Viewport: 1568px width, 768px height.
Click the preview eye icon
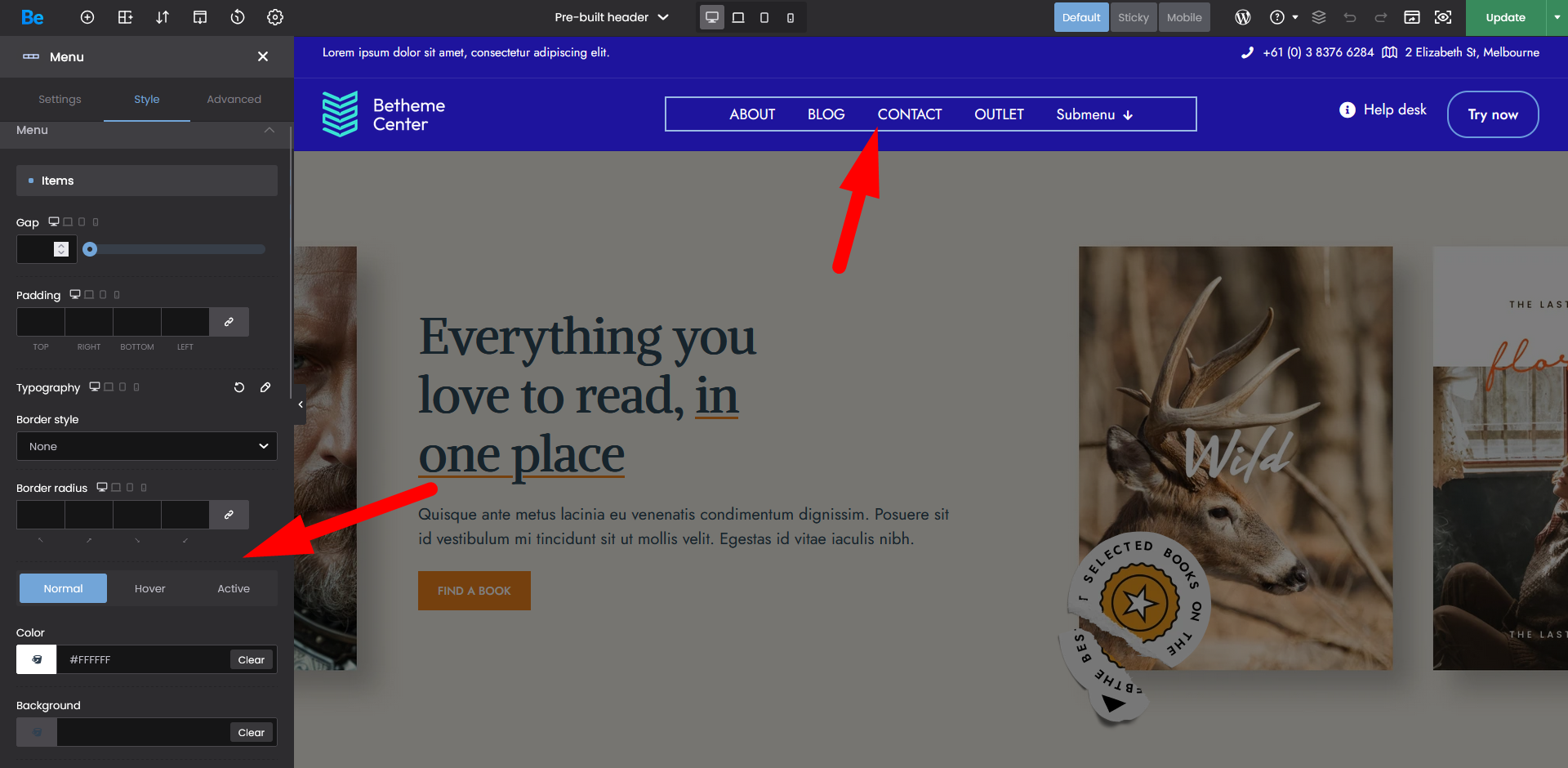pyautogui.click(x=1443, y=17)
